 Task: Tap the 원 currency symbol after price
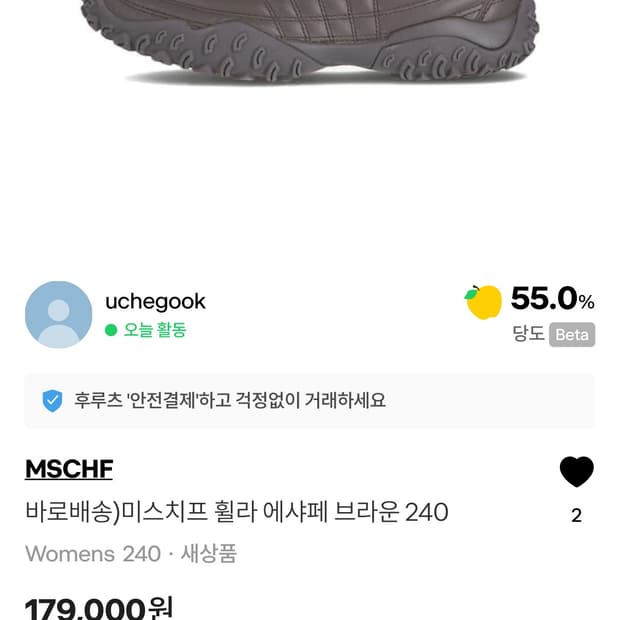[x=160, y=607]
